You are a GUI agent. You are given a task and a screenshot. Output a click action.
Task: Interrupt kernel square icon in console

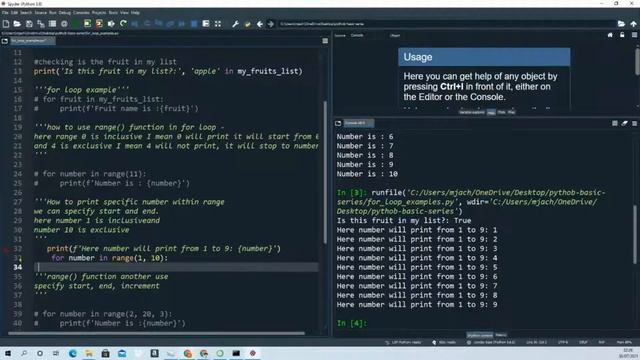(x=615, y=123)
